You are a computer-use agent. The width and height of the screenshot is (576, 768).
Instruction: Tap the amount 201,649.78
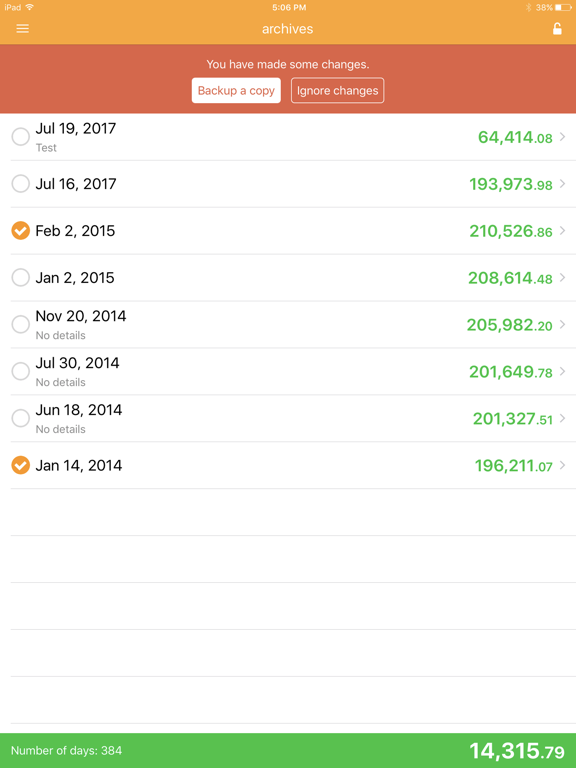click(511, 372)
